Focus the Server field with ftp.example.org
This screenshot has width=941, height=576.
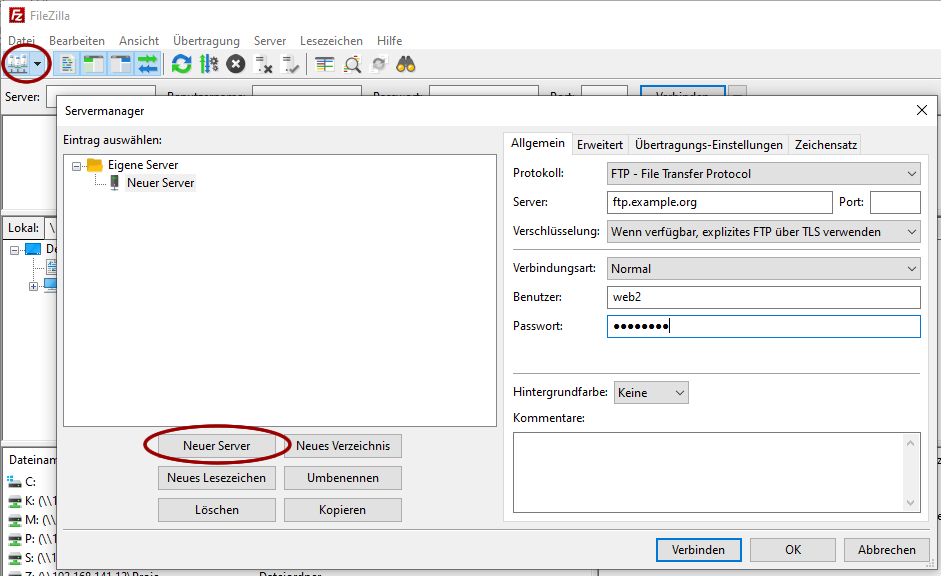click(720, 202)
